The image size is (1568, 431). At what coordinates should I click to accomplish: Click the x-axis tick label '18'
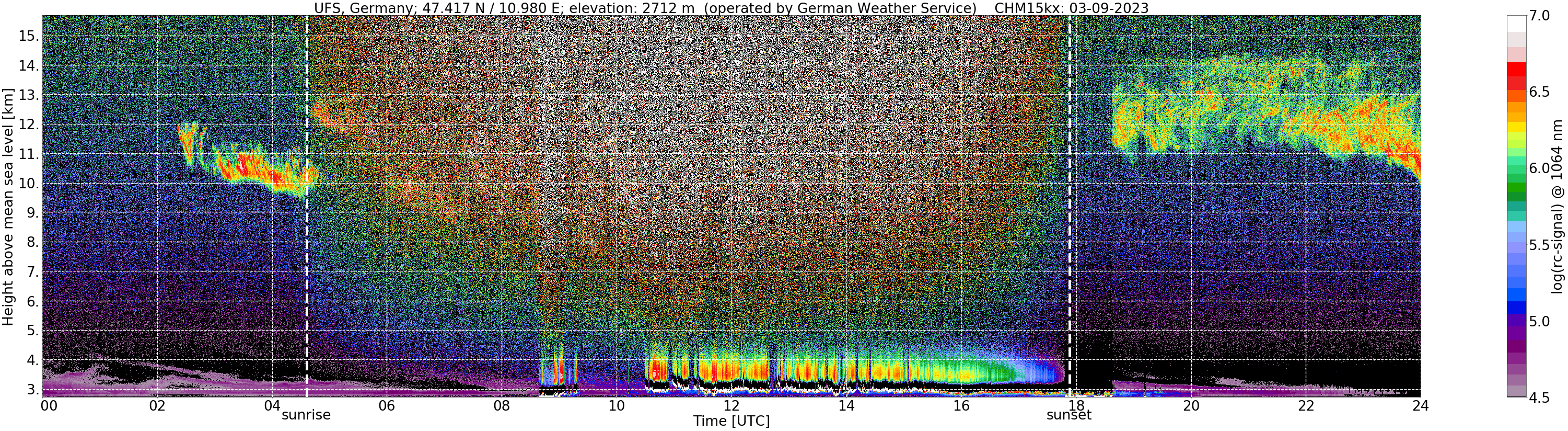(1076, 405)
